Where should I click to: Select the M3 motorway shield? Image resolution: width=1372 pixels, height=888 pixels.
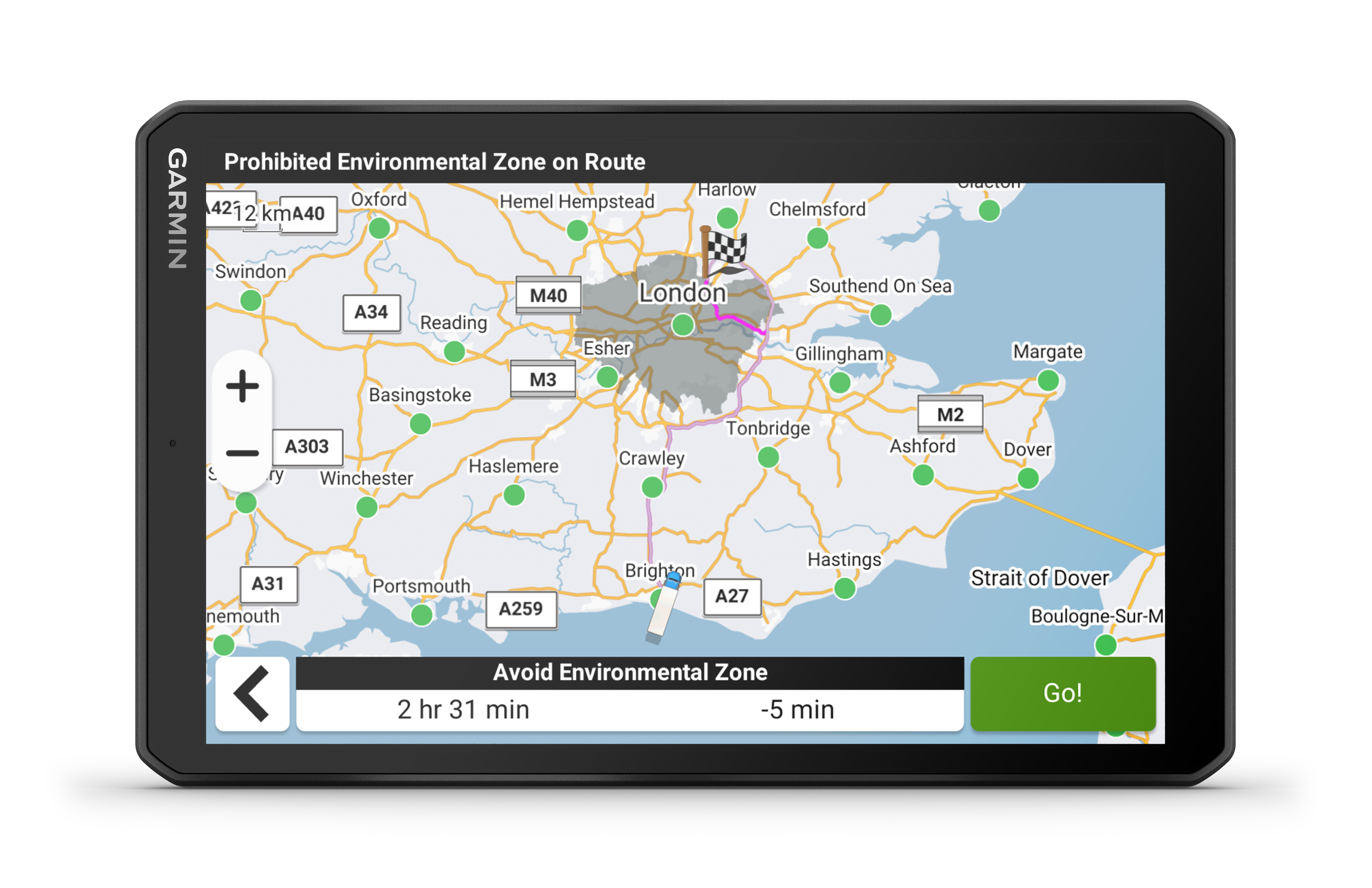543,379
